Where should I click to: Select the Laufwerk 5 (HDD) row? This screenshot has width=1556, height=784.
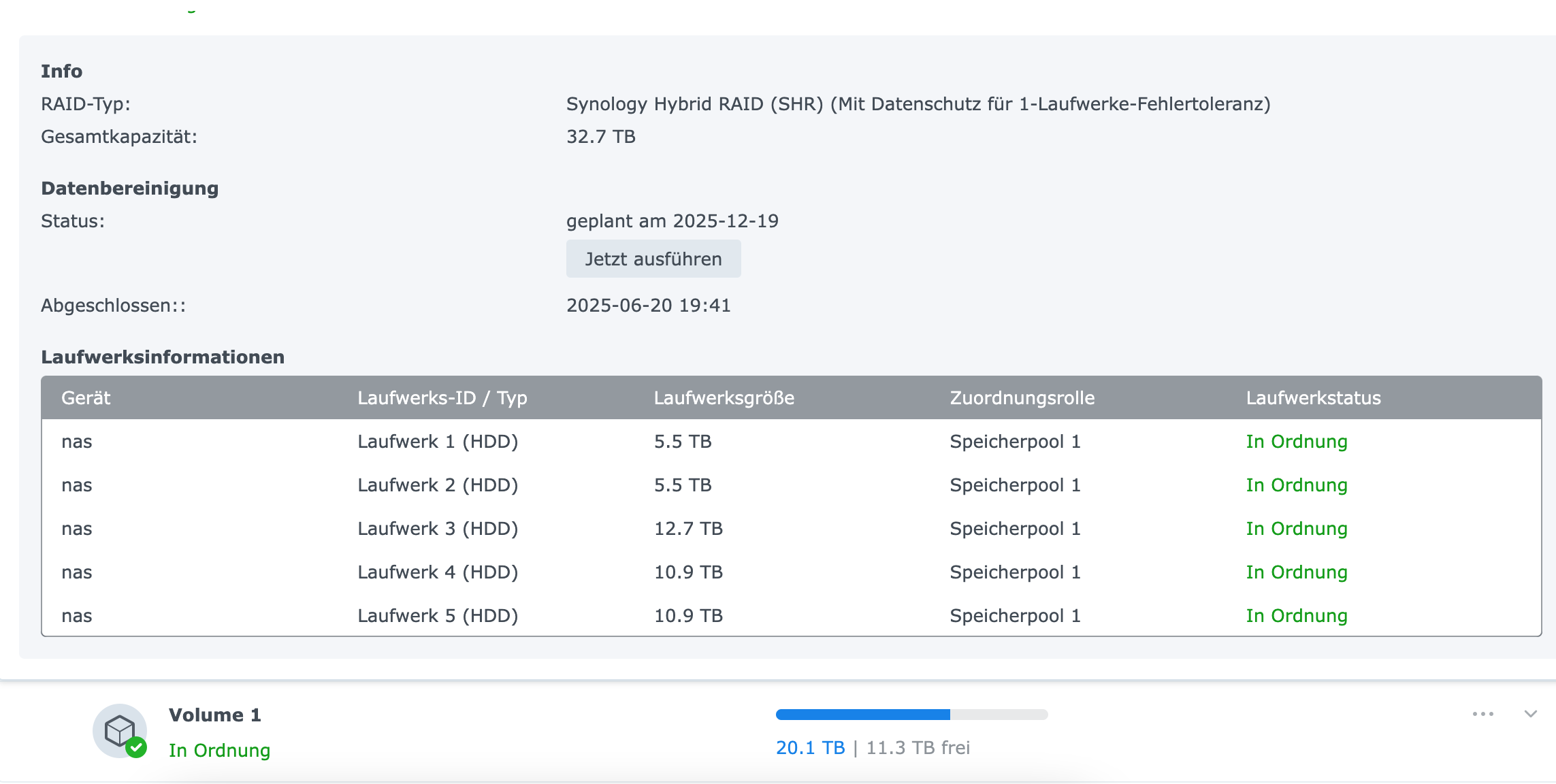[438, 616]
